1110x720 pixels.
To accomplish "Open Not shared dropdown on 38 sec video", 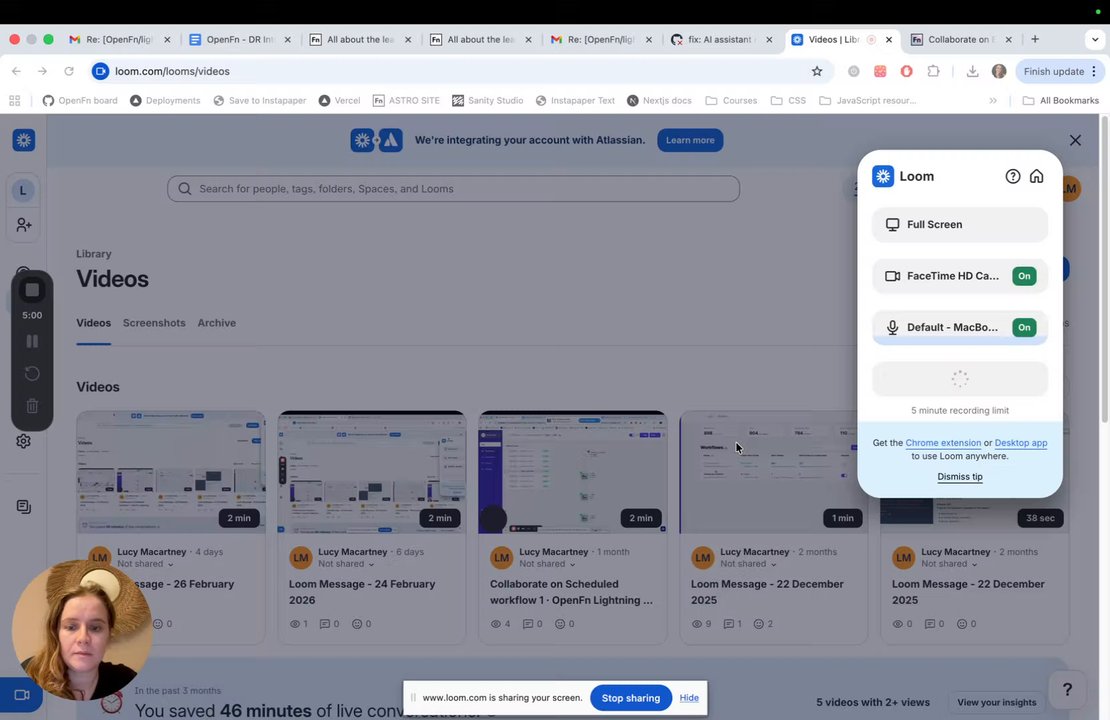I will click(949, 564).
